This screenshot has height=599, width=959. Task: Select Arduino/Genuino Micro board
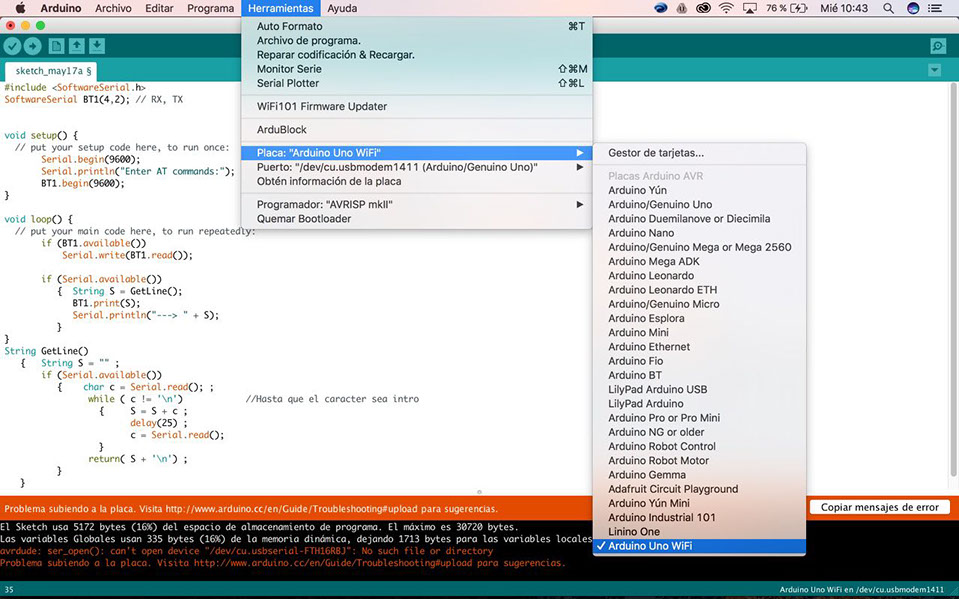coord(699,304)
